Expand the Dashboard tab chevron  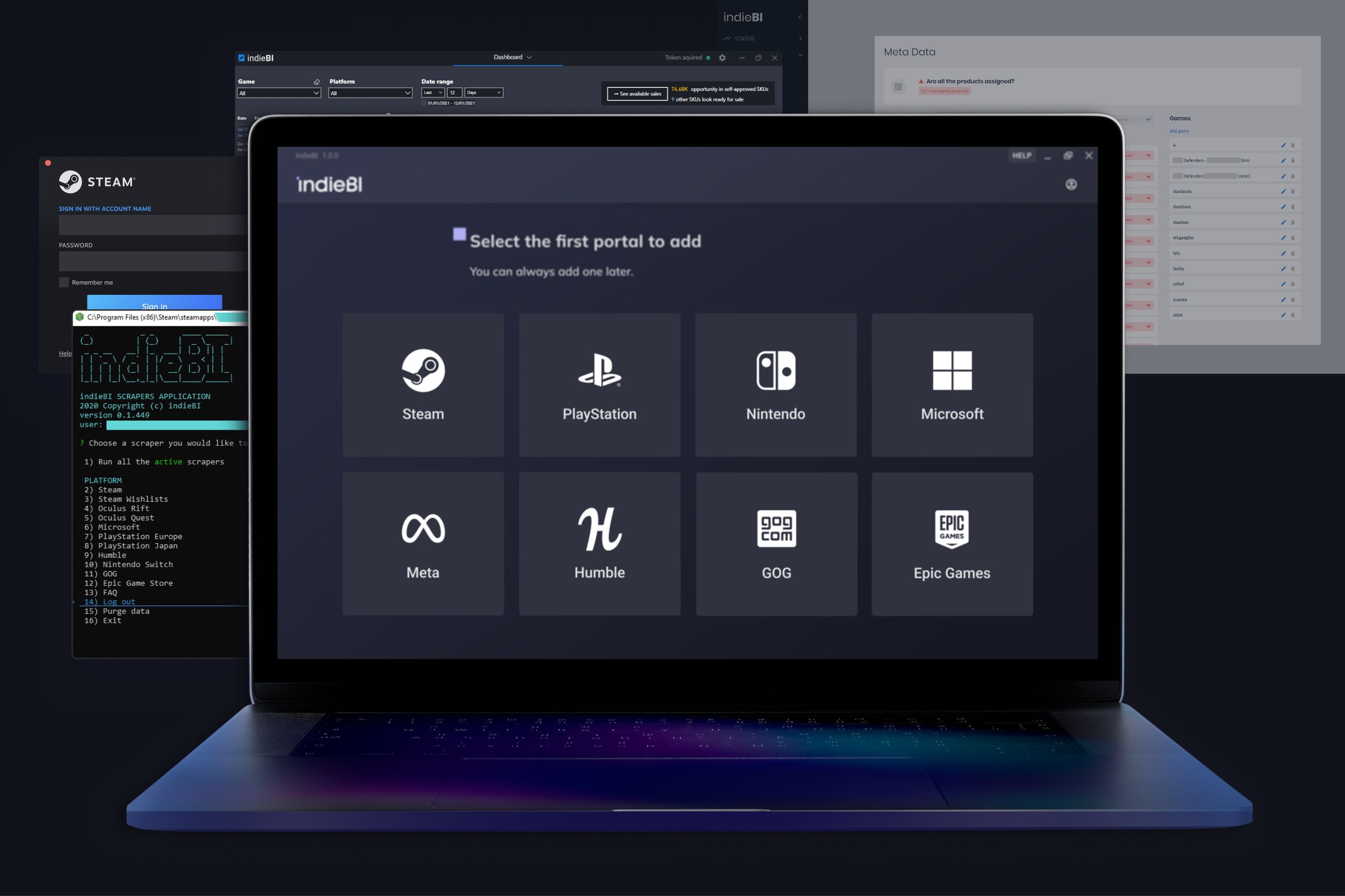tap(529, 57)
